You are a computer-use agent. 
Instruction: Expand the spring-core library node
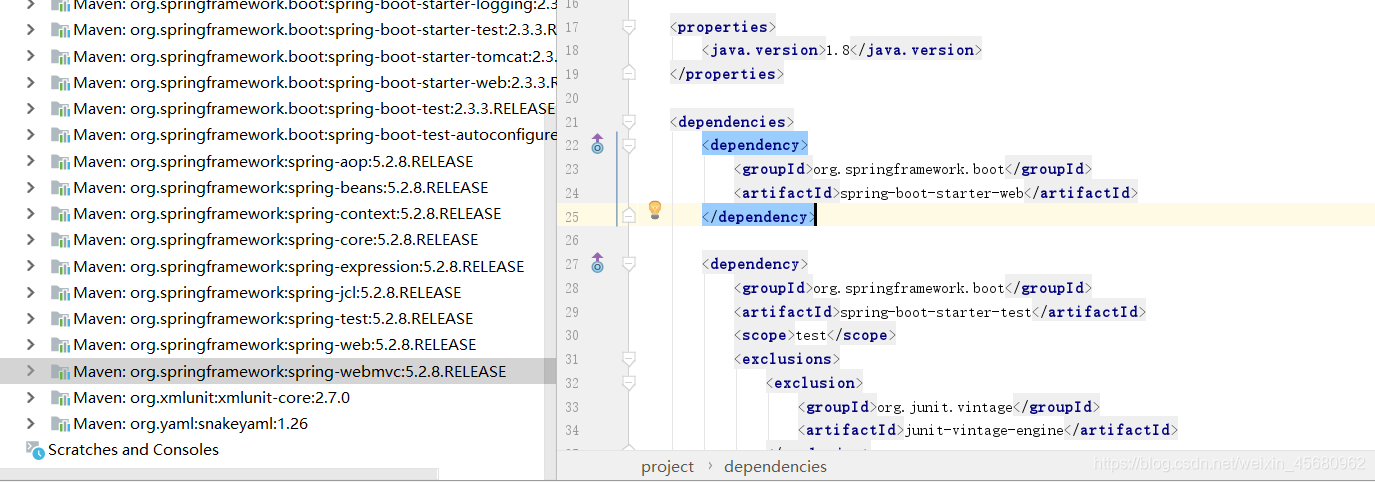pyautogui.click(x=30, y=240)
